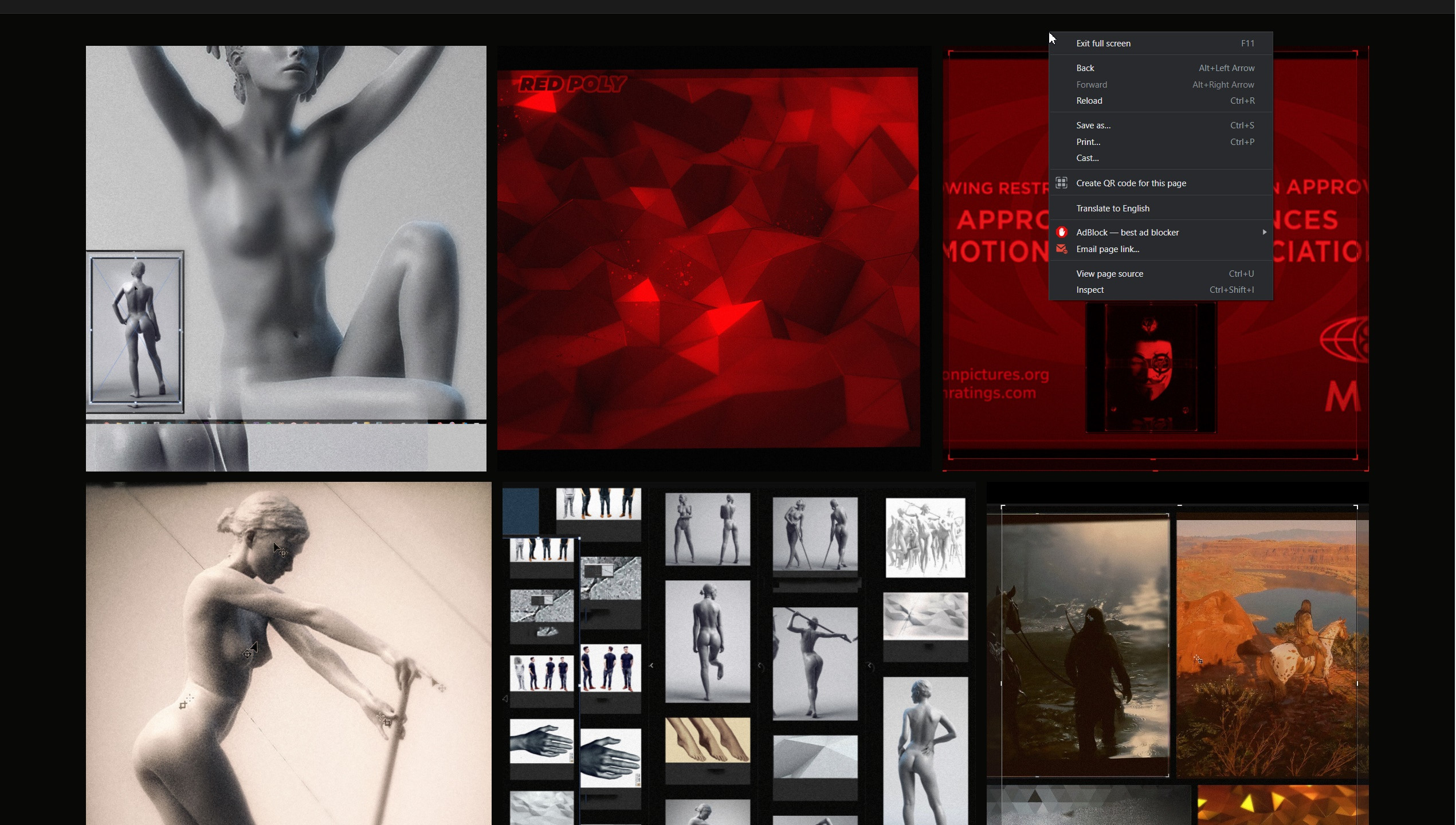Expand the AdBlock submenu arrow
This screenshot has height=825, width=1456.
click(1264, 232)
